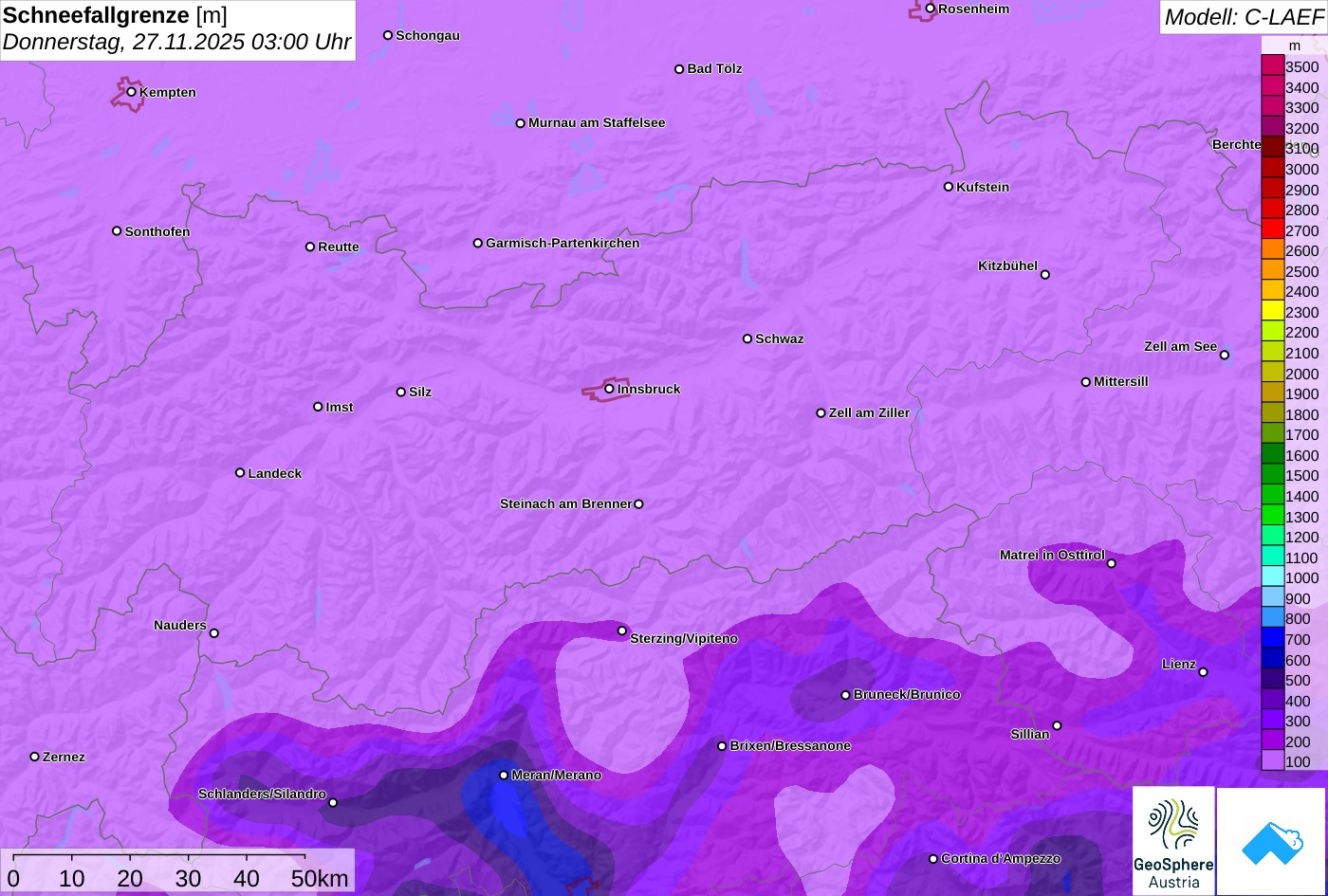
Task: Click the Zell am See marker dot
Action: (x=1225, y=356)
